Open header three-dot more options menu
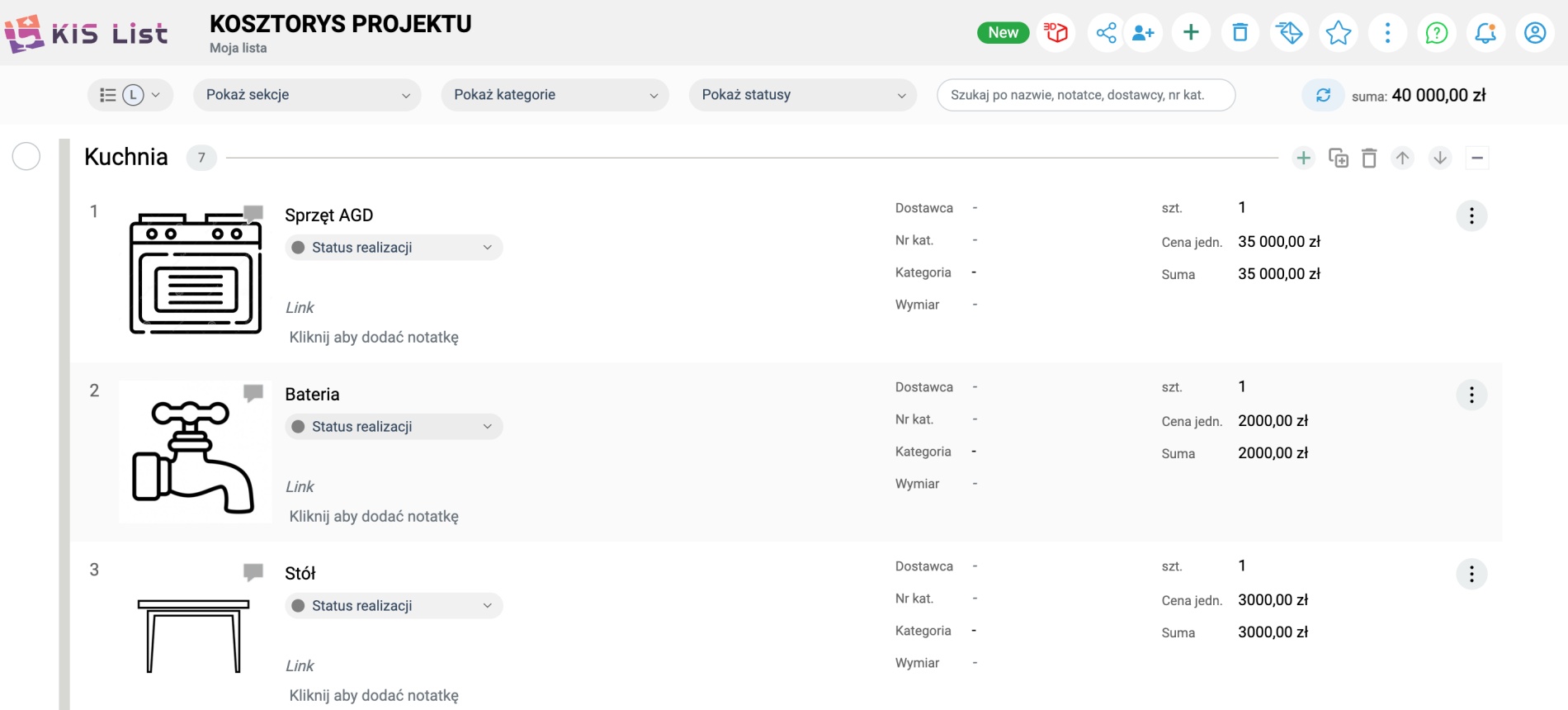The image size is (1568, 710). pyautogui.click(x=1387, y=33)
